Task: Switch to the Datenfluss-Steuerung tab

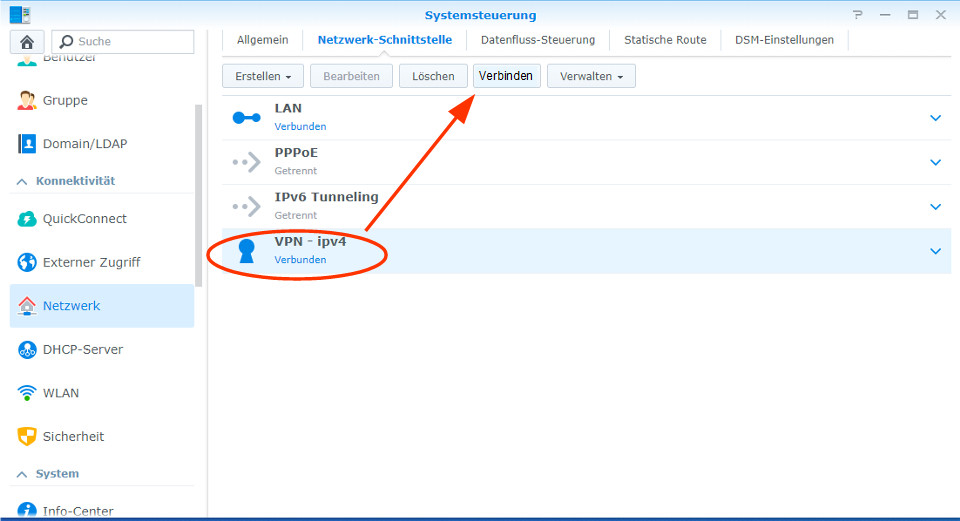Action: point(537,40)
